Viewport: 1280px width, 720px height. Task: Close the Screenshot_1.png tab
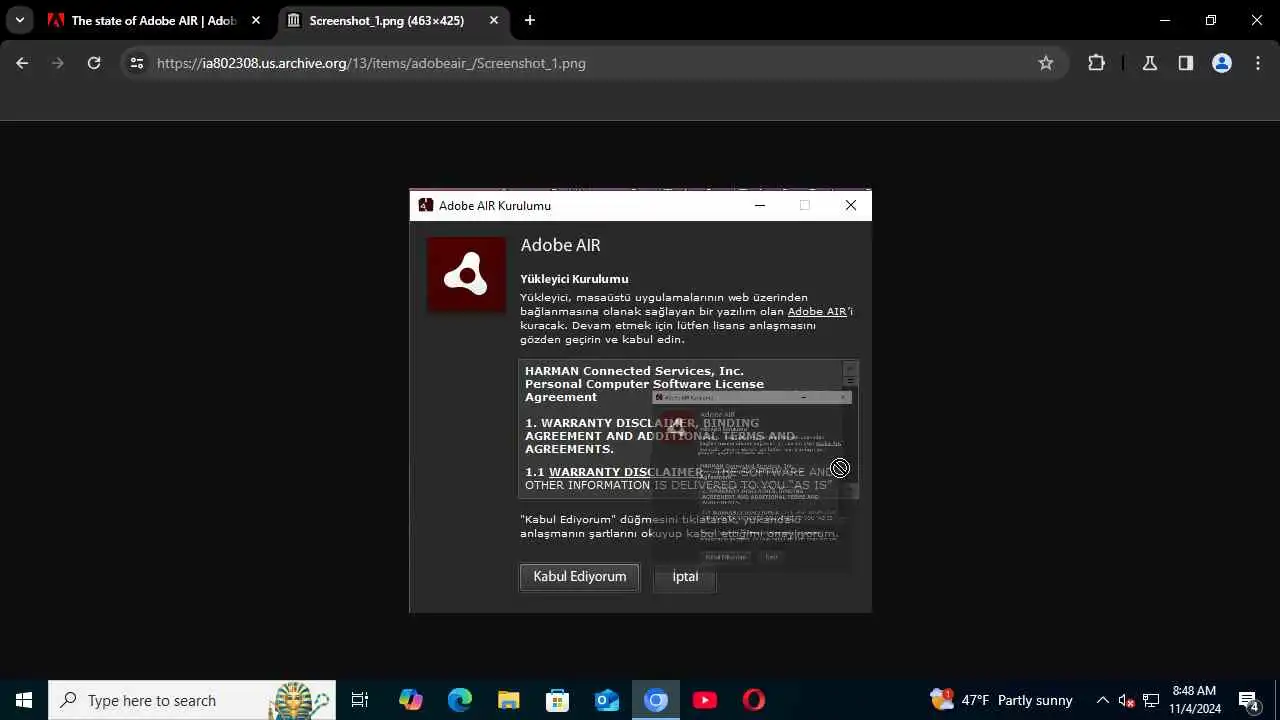(494, 20)
